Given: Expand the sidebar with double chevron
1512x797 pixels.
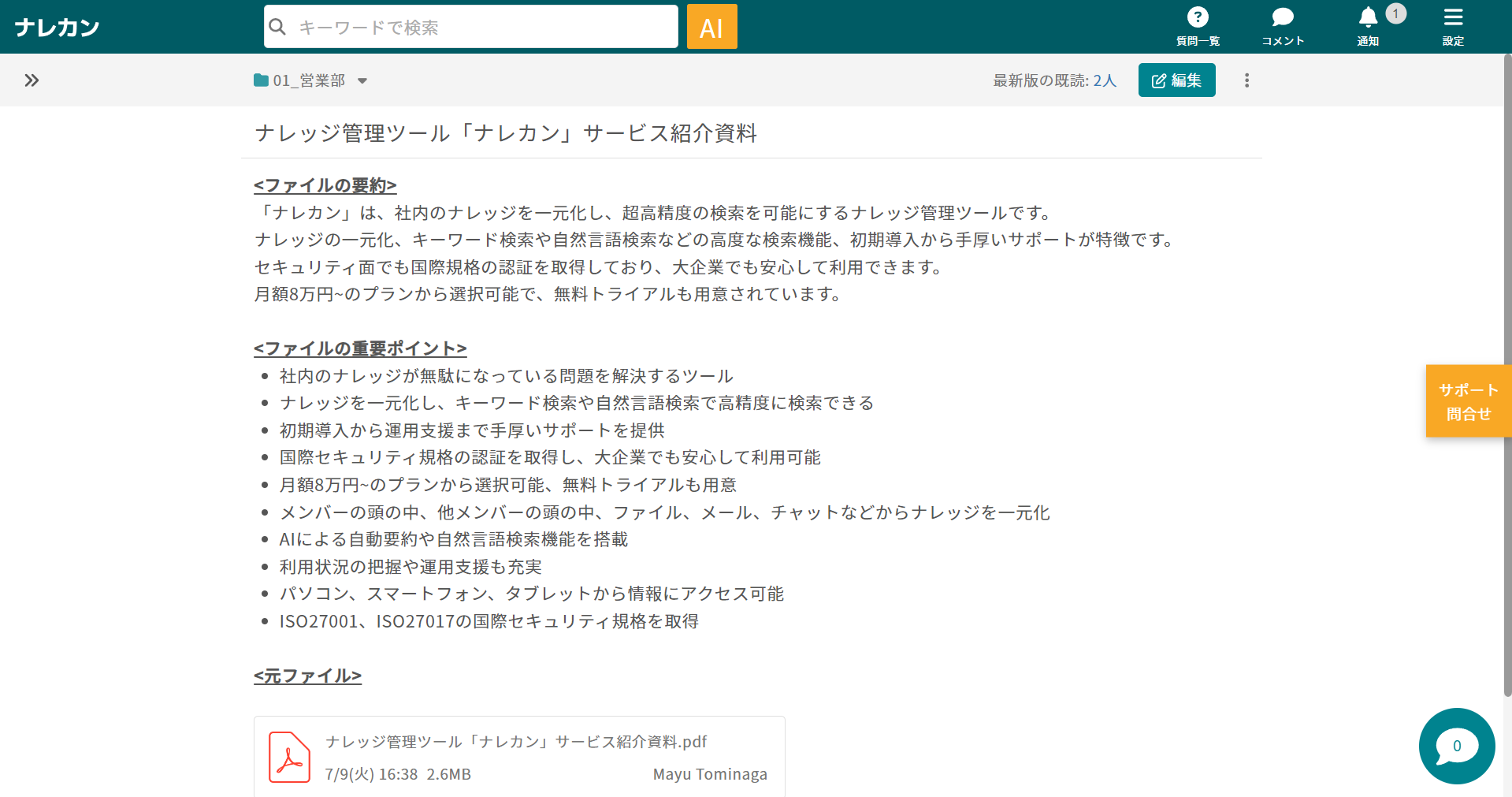Looking at the screenshot, I should tap(32, 80).
